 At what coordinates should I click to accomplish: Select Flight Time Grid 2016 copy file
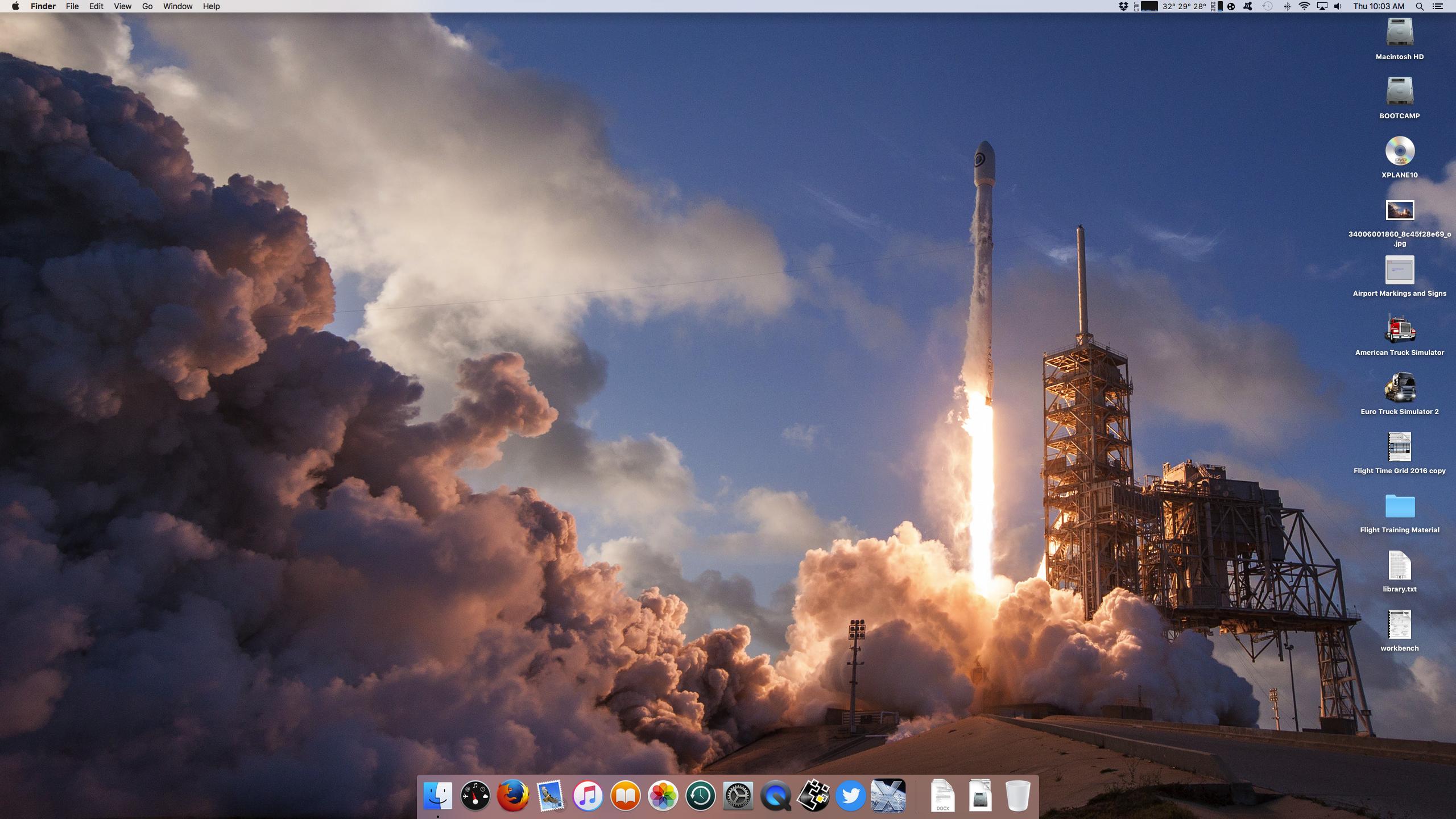pos(1400,446)
